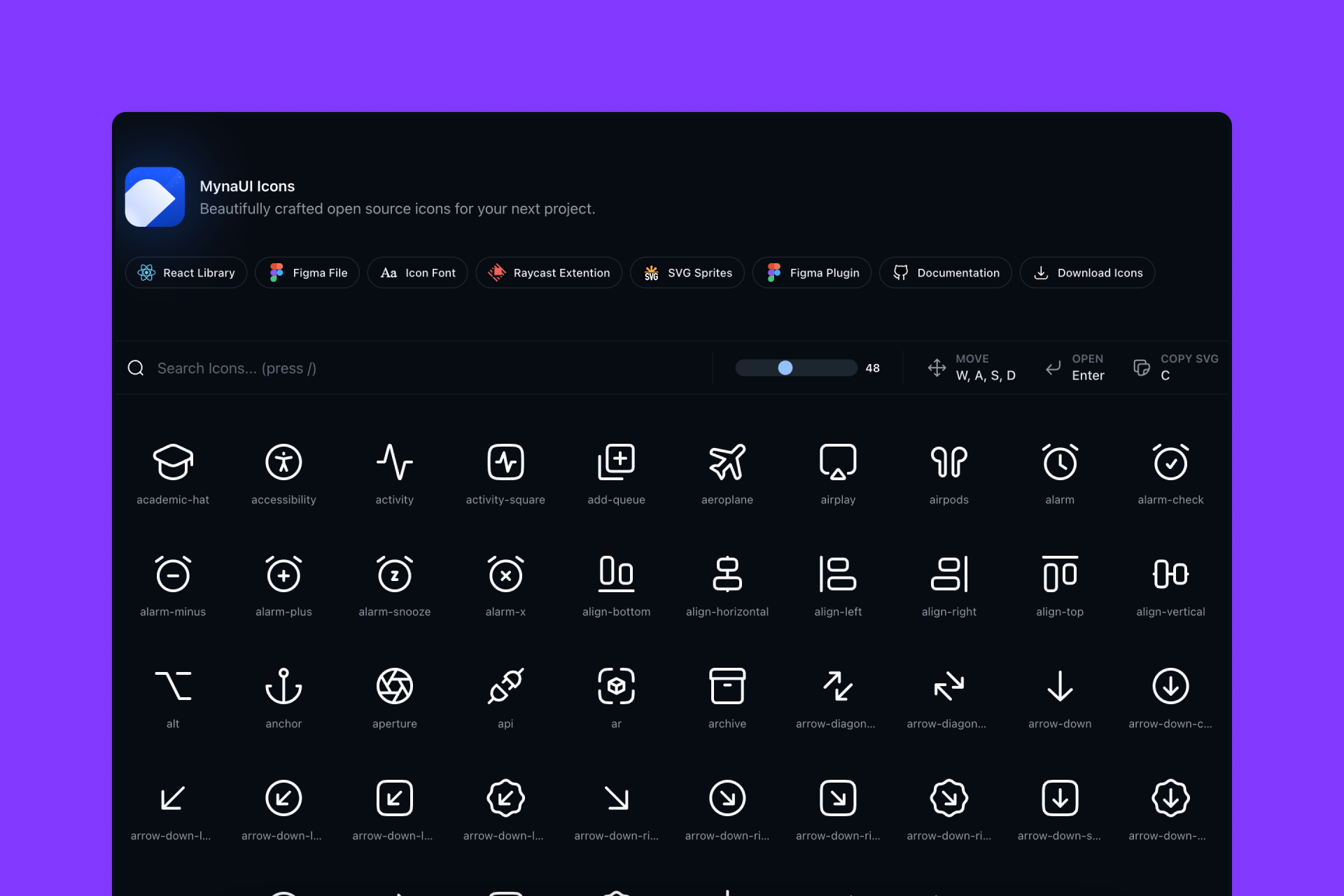The width and height of the screenshot is (1344, 896).
Task: Open the Figma Plugin link
Action: point(812,273)
